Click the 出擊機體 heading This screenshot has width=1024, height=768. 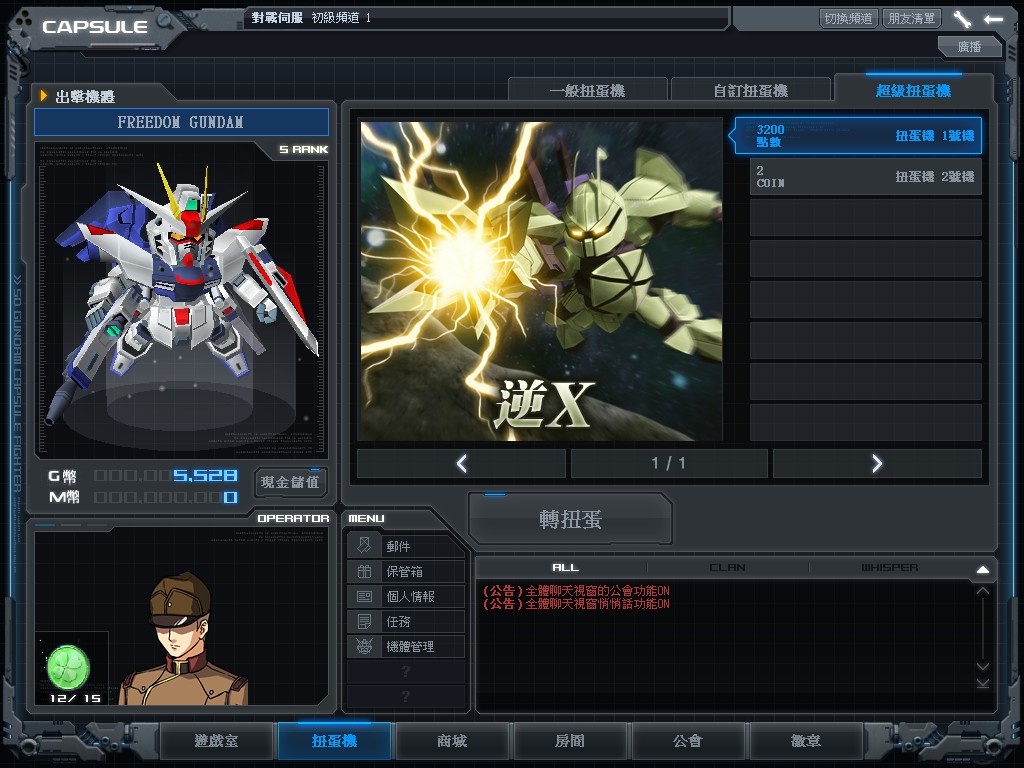[x=85, y=97]
